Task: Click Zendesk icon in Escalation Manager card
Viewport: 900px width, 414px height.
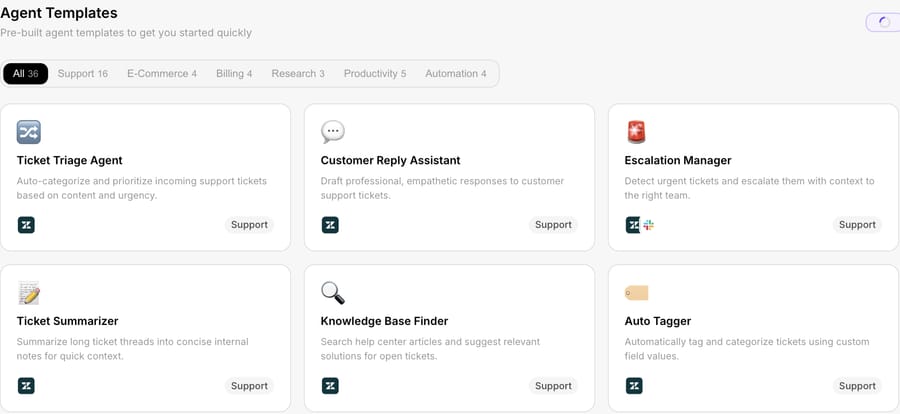Action: pos(633,225)
